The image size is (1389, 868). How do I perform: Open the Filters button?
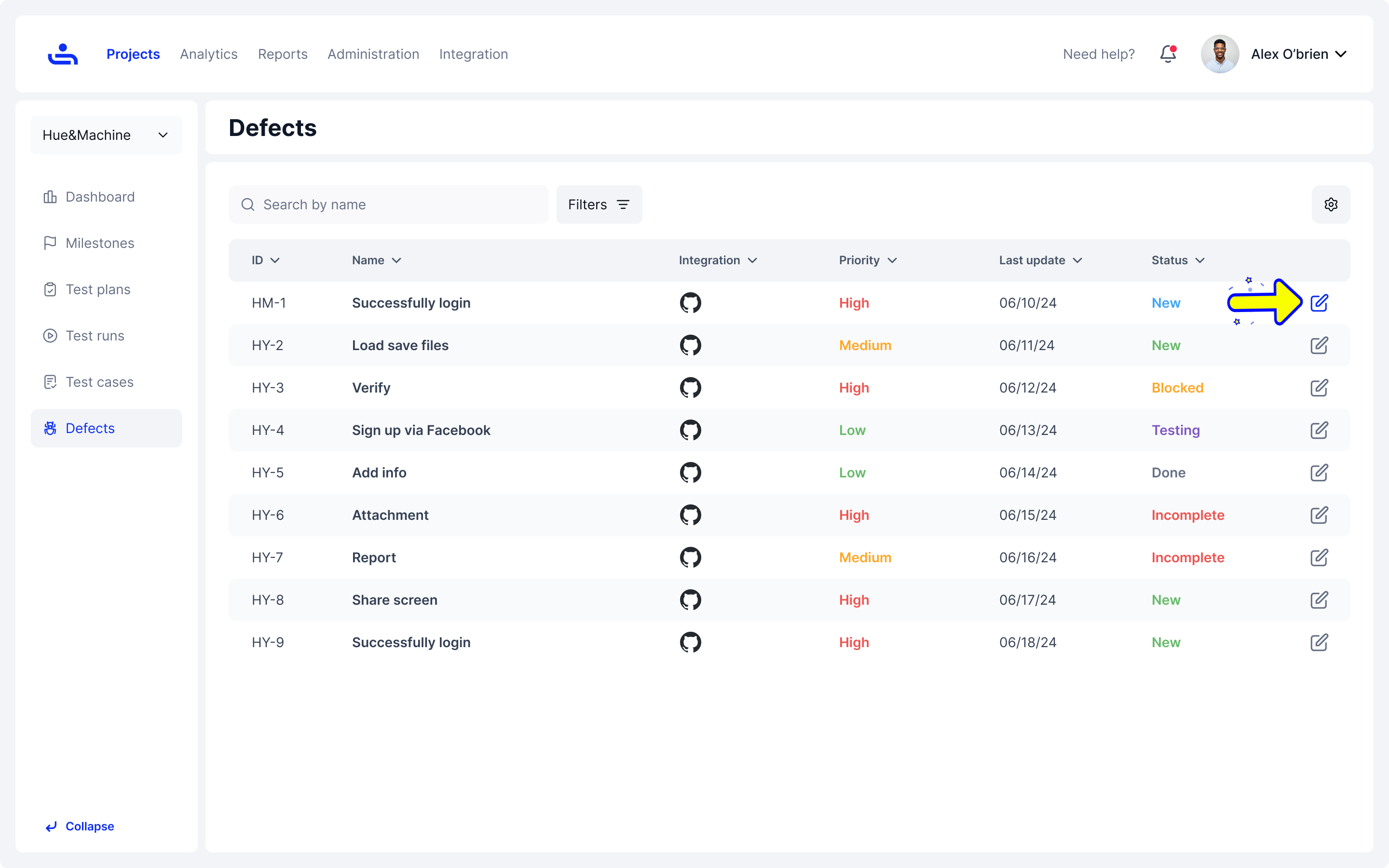click(x=599, y=204)
